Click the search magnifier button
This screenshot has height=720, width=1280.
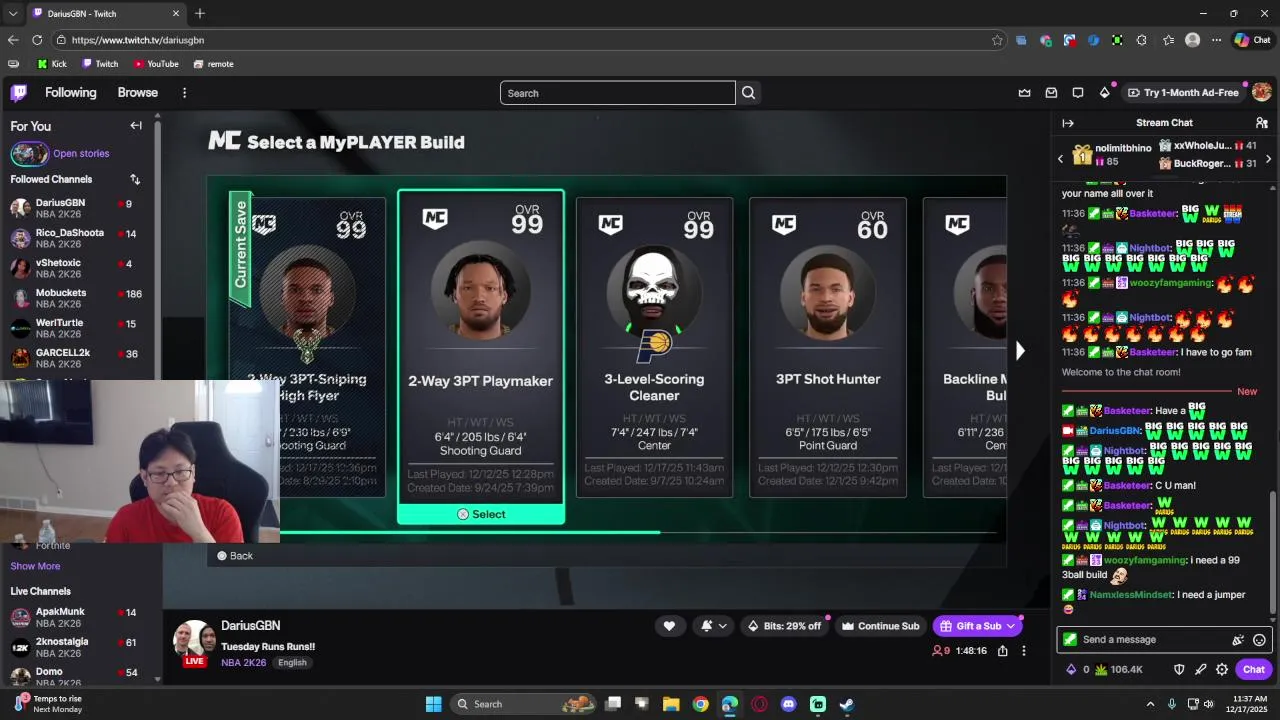click(748, 93)
